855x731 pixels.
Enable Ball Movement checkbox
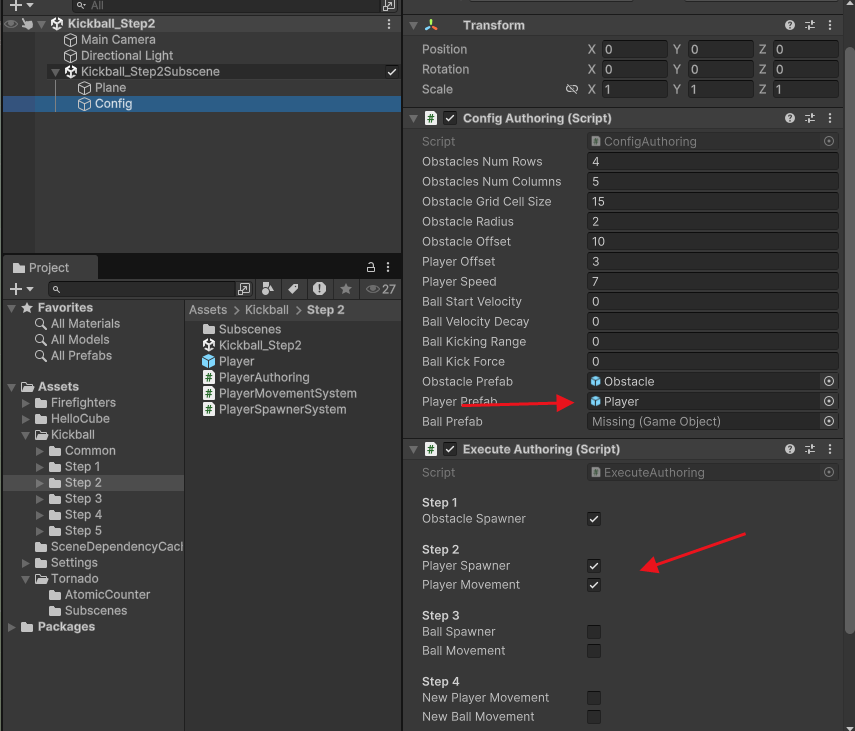tap(594, 651)
